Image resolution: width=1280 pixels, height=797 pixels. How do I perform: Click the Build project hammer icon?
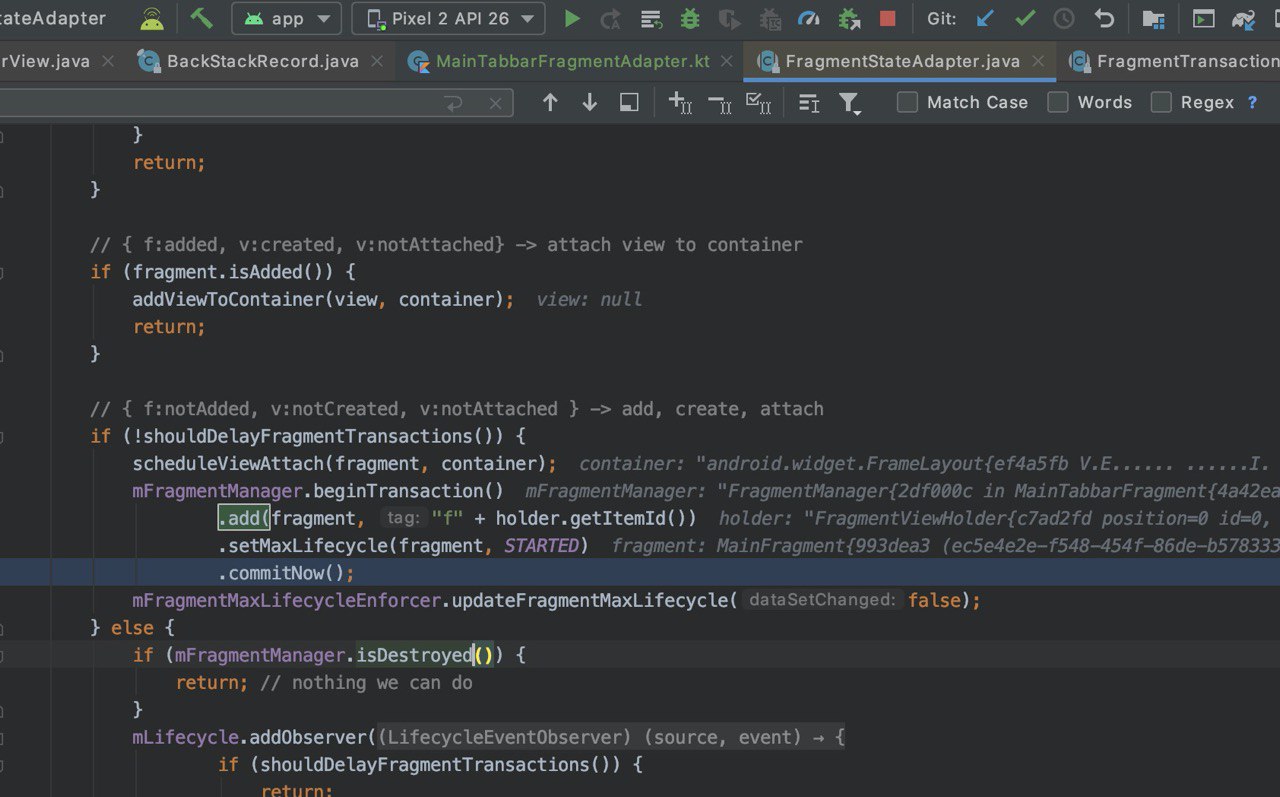(201, 19)
